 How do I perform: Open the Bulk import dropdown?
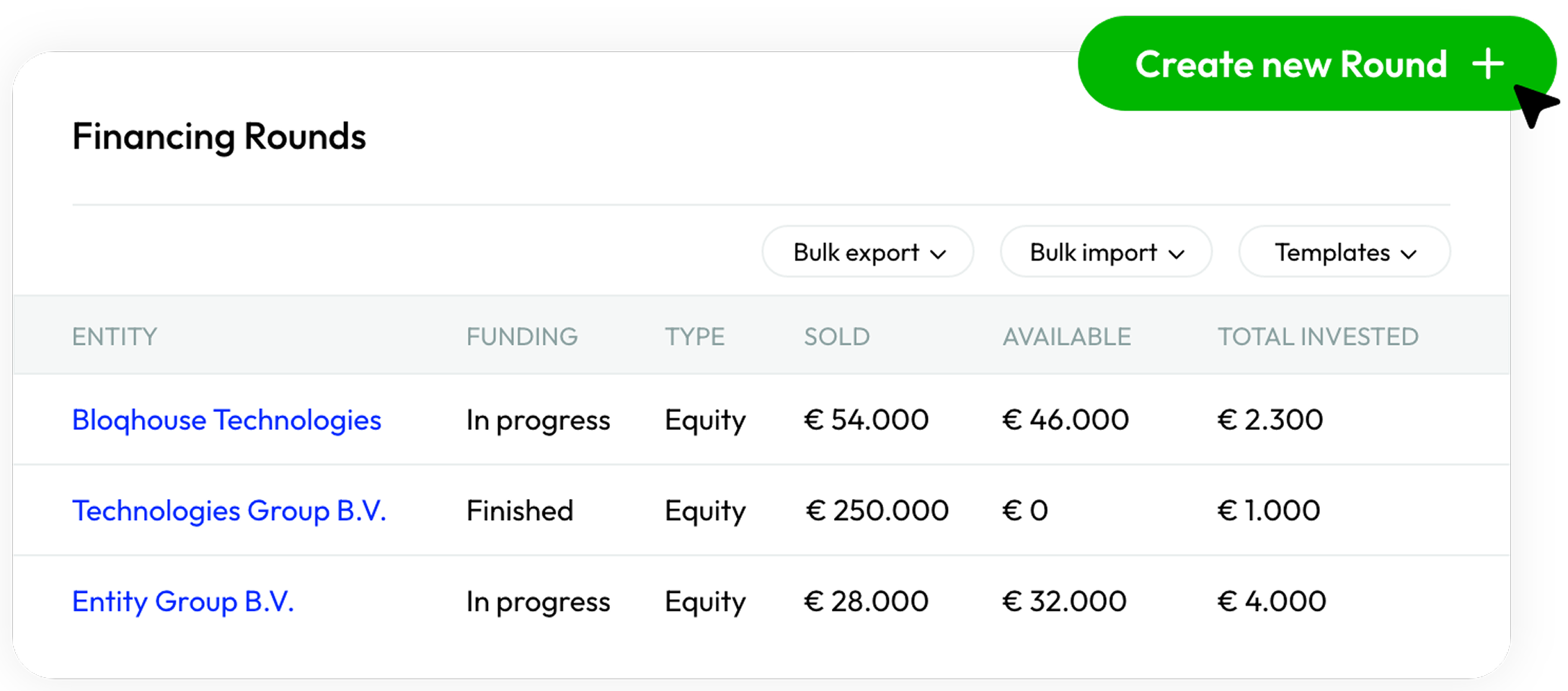[x=1105, y=252]
